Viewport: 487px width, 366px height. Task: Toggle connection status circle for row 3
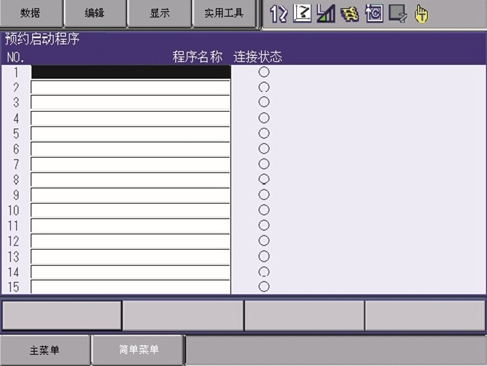pyautogui.click(x=264, y=102)
